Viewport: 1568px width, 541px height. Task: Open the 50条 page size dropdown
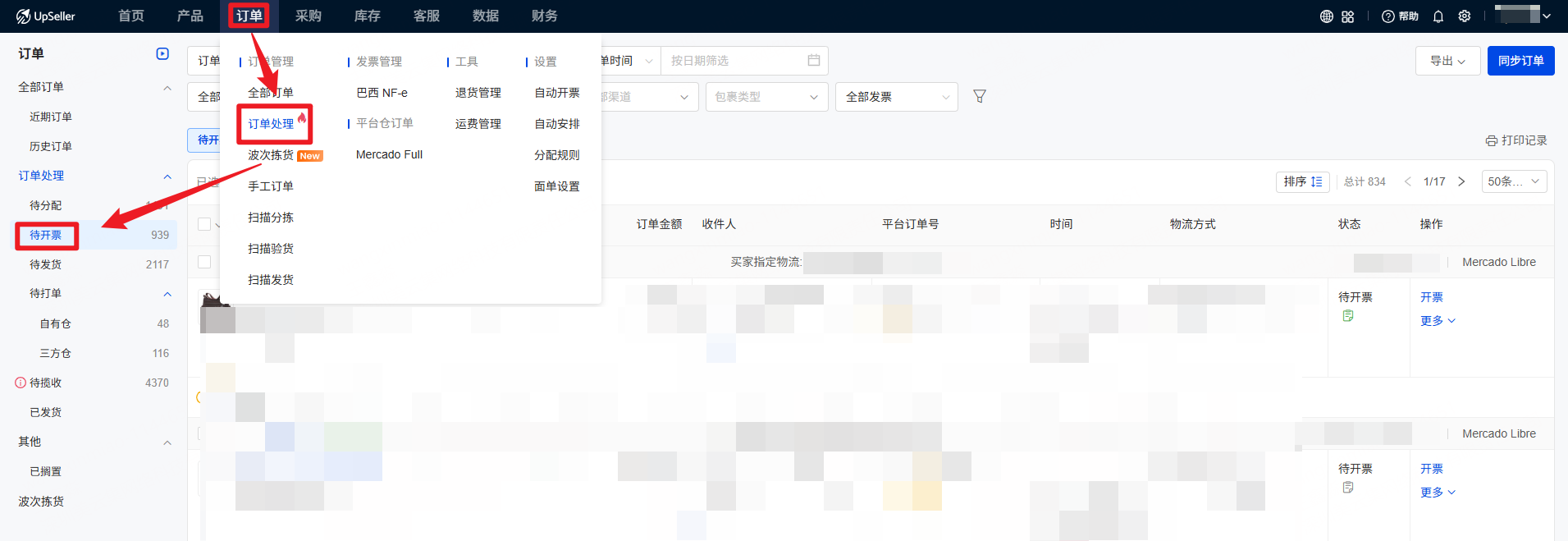click(1513, 181)
